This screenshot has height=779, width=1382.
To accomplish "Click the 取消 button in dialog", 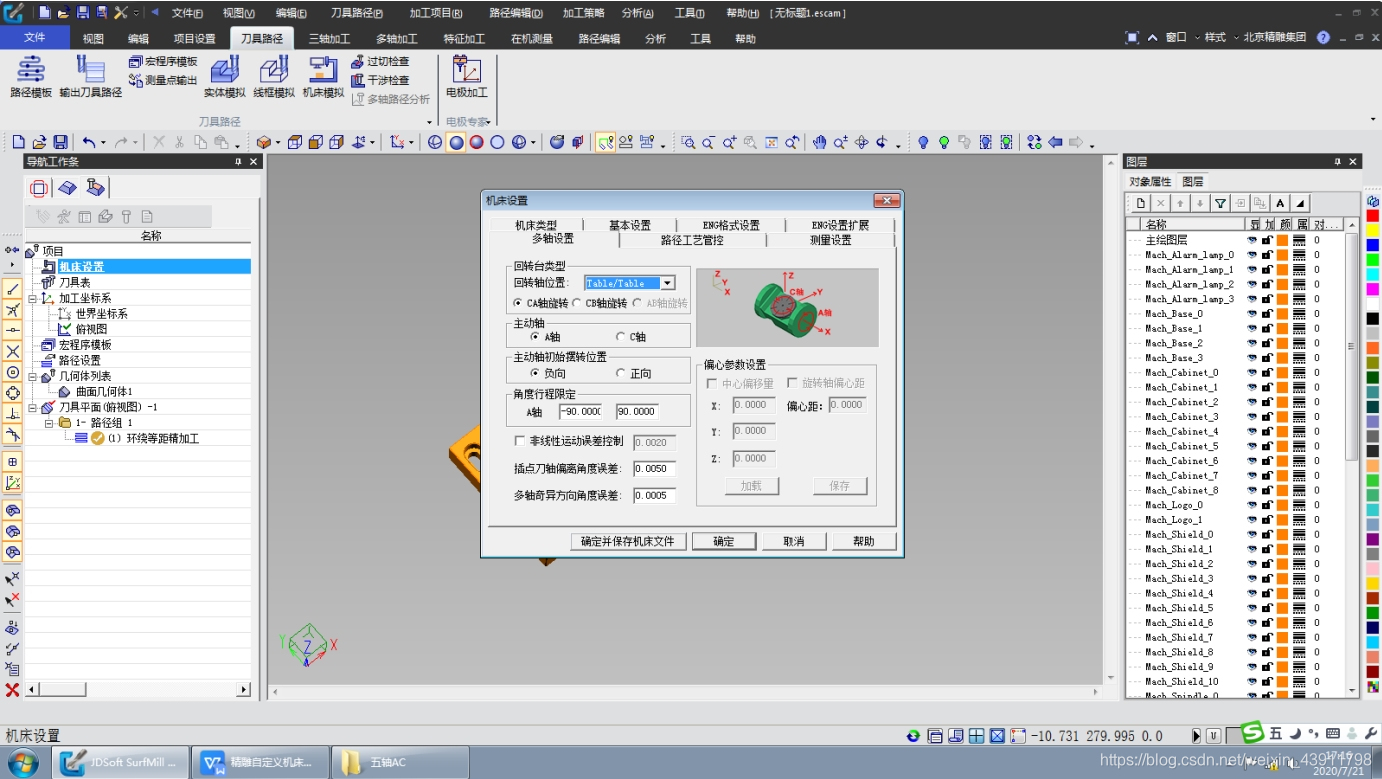I will pyautogui.click(x=794, y=541).
